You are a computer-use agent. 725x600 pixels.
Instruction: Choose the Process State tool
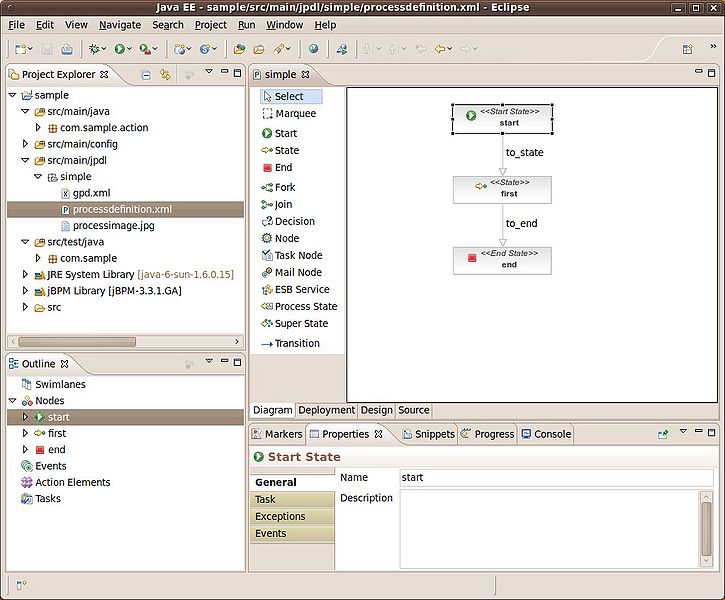tap(299, 307)
